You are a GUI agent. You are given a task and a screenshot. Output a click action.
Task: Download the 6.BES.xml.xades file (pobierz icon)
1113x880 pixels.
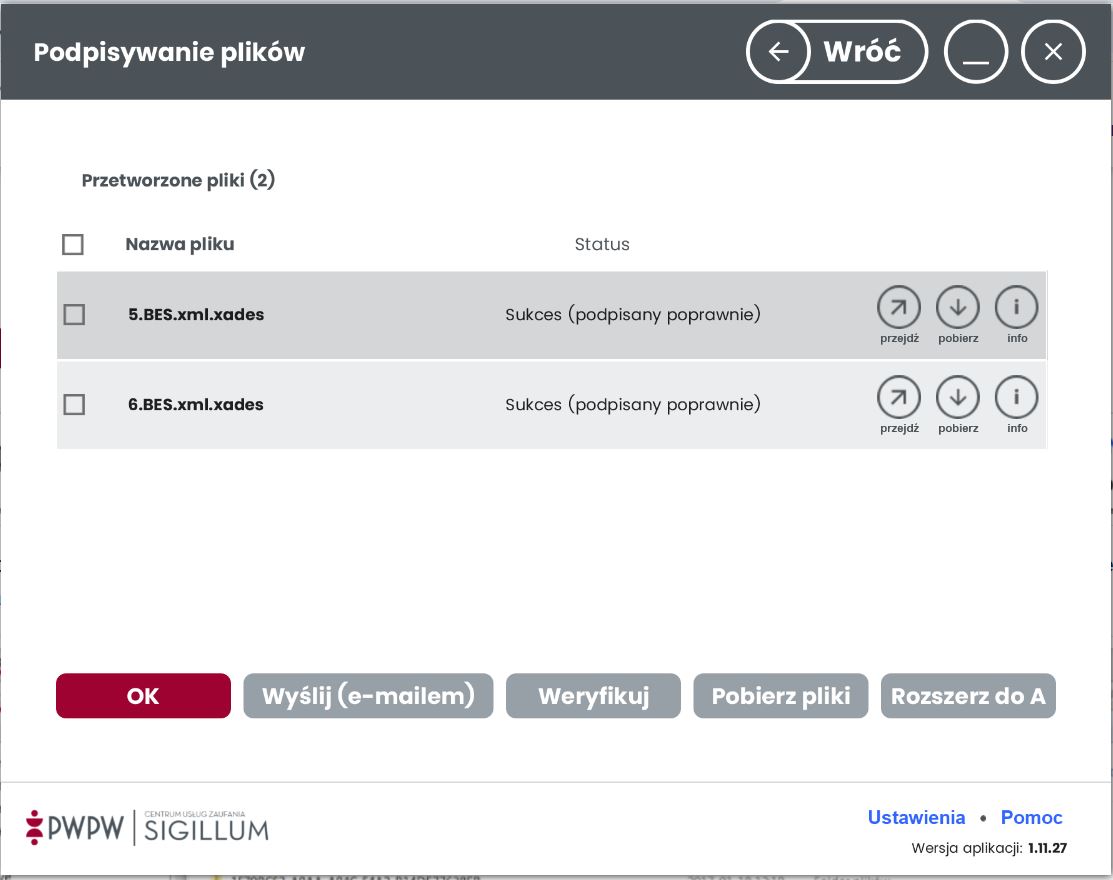coord(957,398)
